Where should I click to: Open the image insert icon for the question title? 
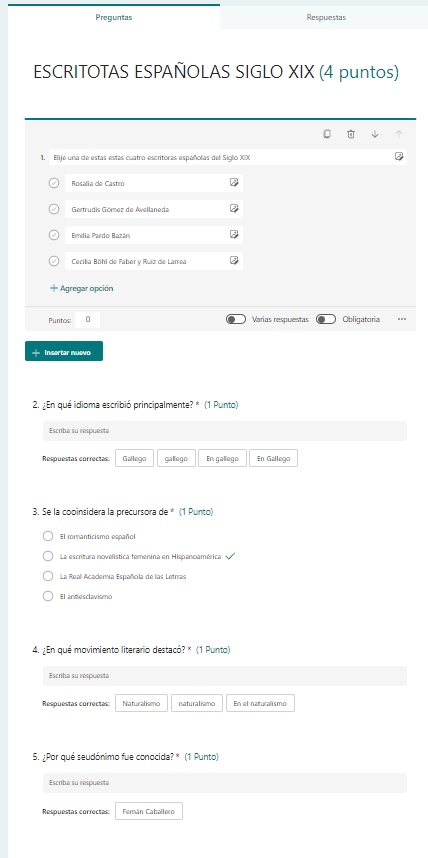coord(399,157)
